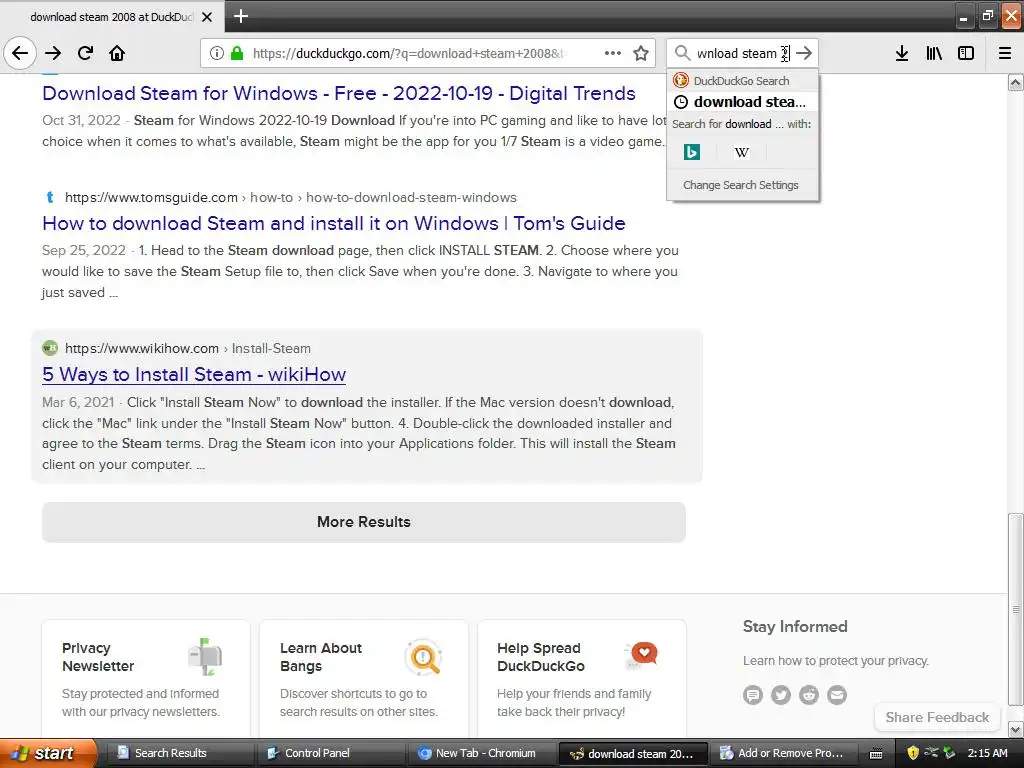The image size is (1024, 768).
Task: Search with Wikipedia engine icon
Action: click(741, 152)
